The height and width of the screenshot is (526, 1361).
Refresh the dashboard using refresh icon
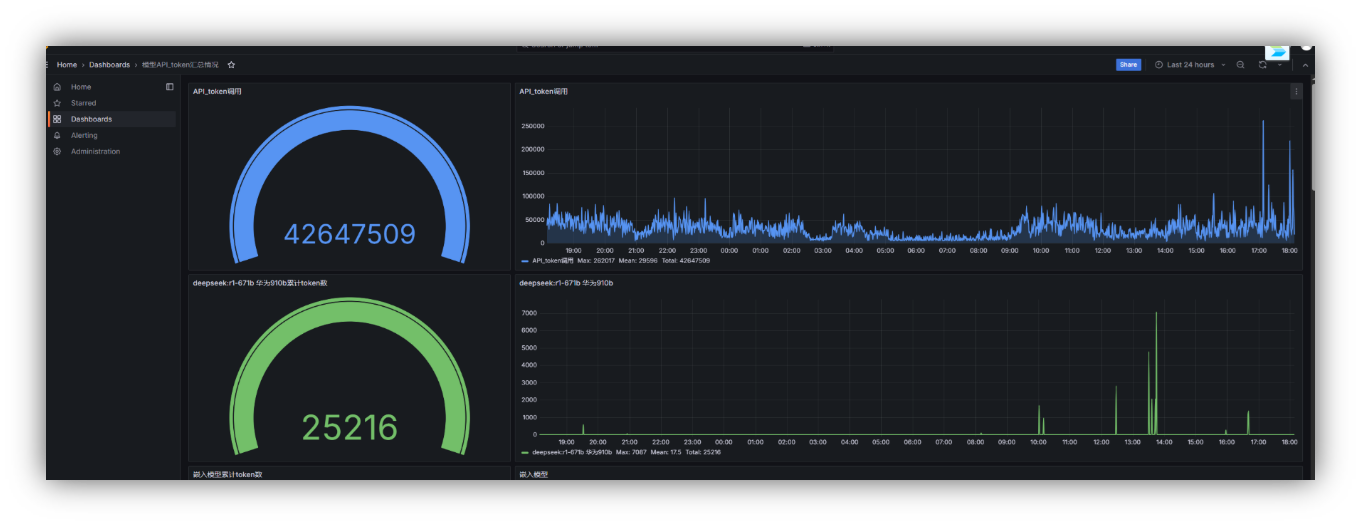coord(1263,65)
